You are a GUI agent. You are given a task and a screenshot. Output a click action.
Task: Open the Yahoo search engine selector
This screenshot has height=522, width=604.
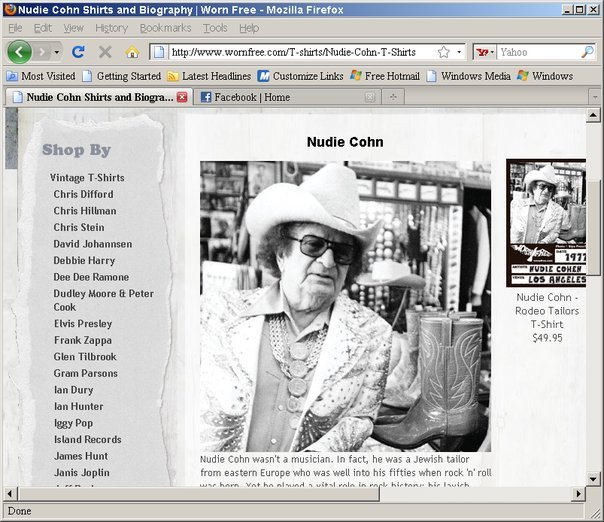click(485, 52)
